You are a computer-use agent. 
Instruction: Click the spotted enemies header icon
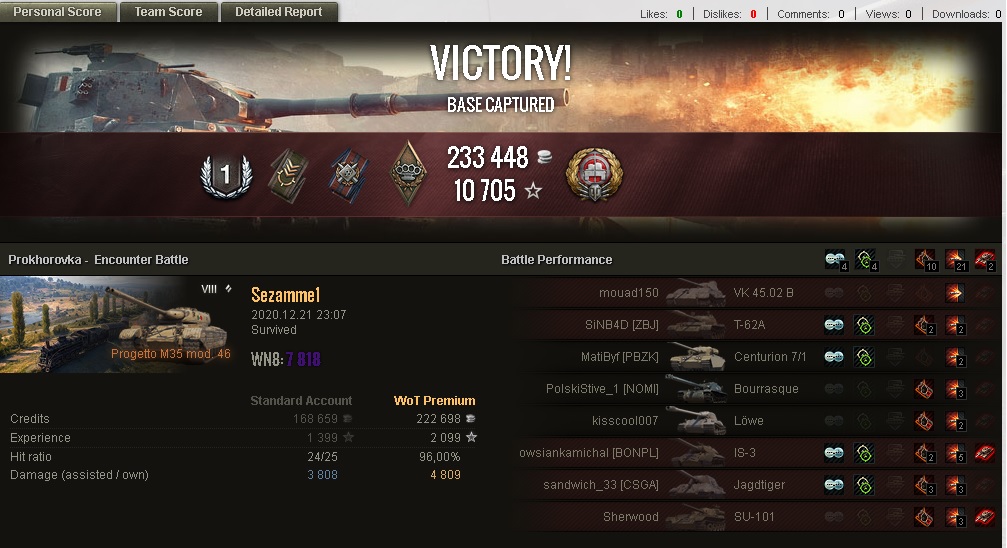[835, 260]
